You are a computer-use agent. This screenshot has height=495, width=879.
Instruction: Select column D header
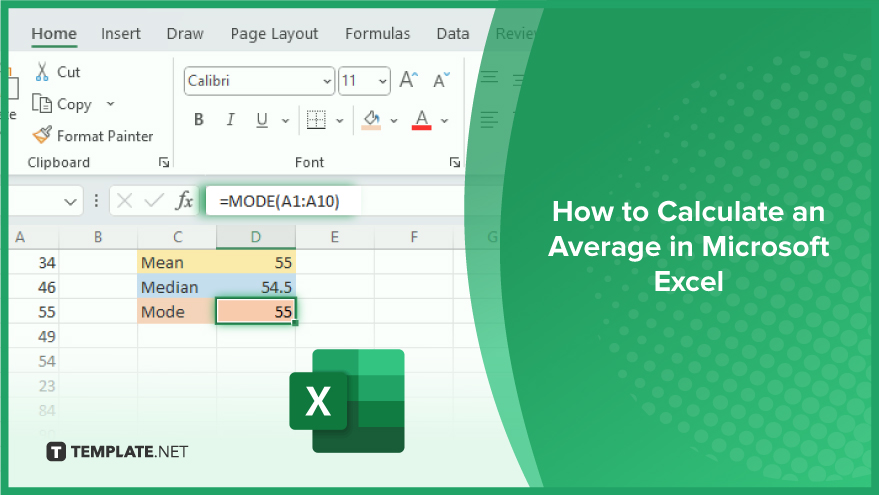click(256, 237)
